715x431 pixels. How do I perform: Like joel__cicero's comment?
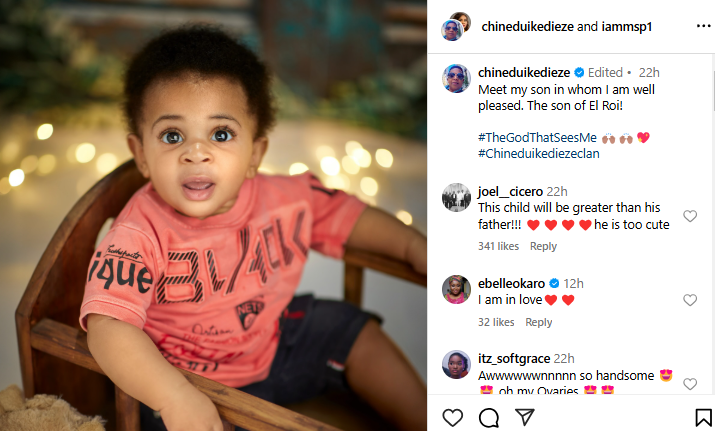[x=690, y=216]
